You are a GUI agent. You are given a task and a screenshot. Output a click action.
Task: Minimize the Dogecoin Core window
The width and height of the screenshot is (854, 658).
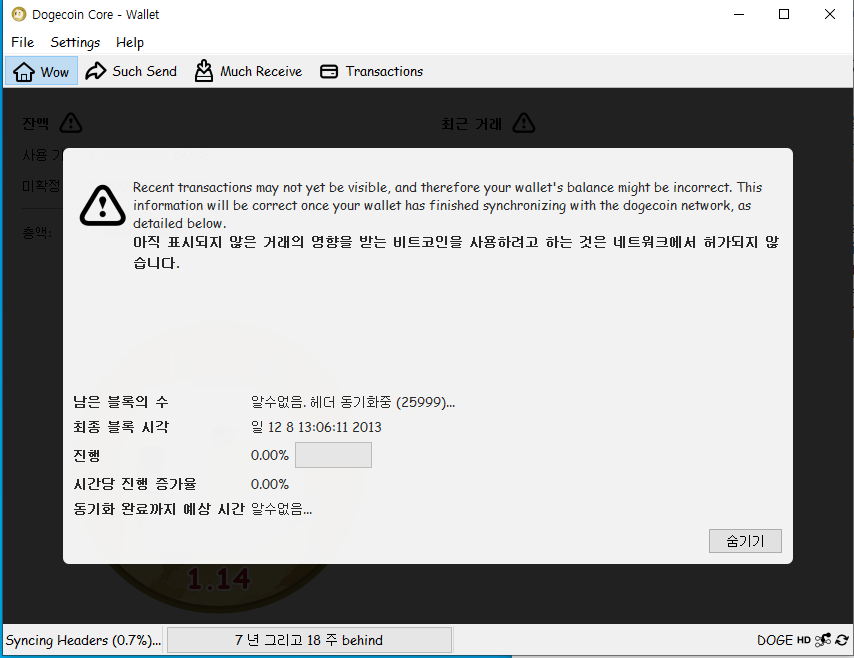pos(739,14)
